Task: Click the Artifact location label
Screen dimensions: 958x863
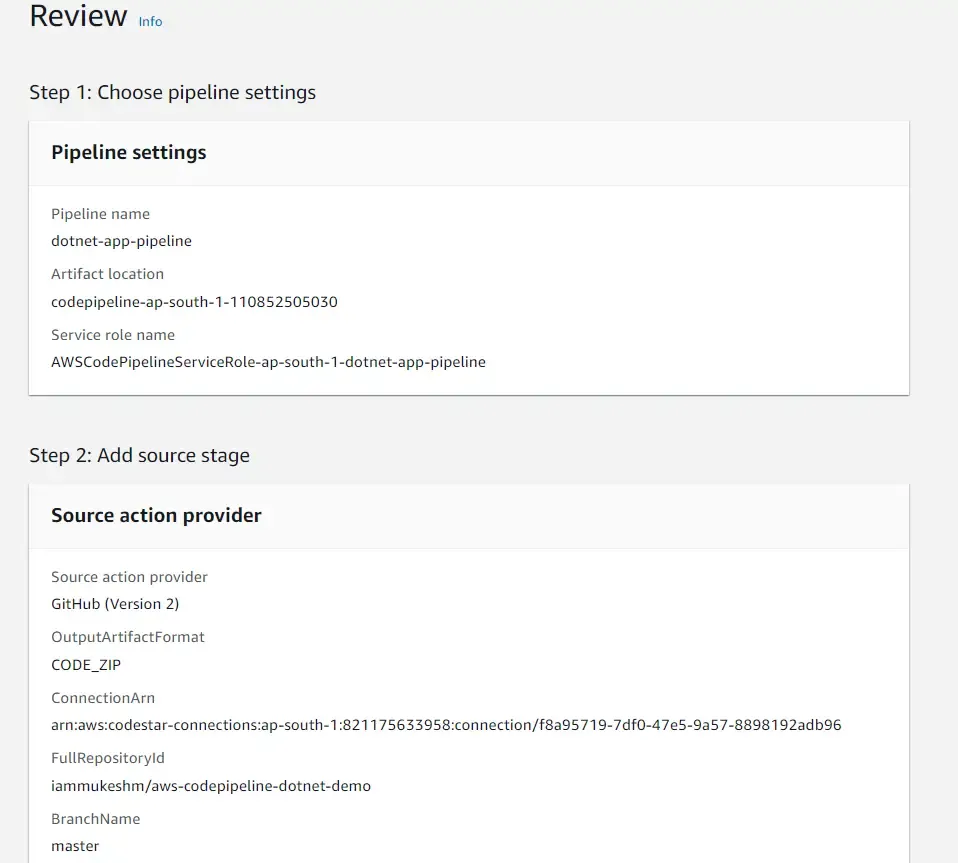Action: (107, 274)
